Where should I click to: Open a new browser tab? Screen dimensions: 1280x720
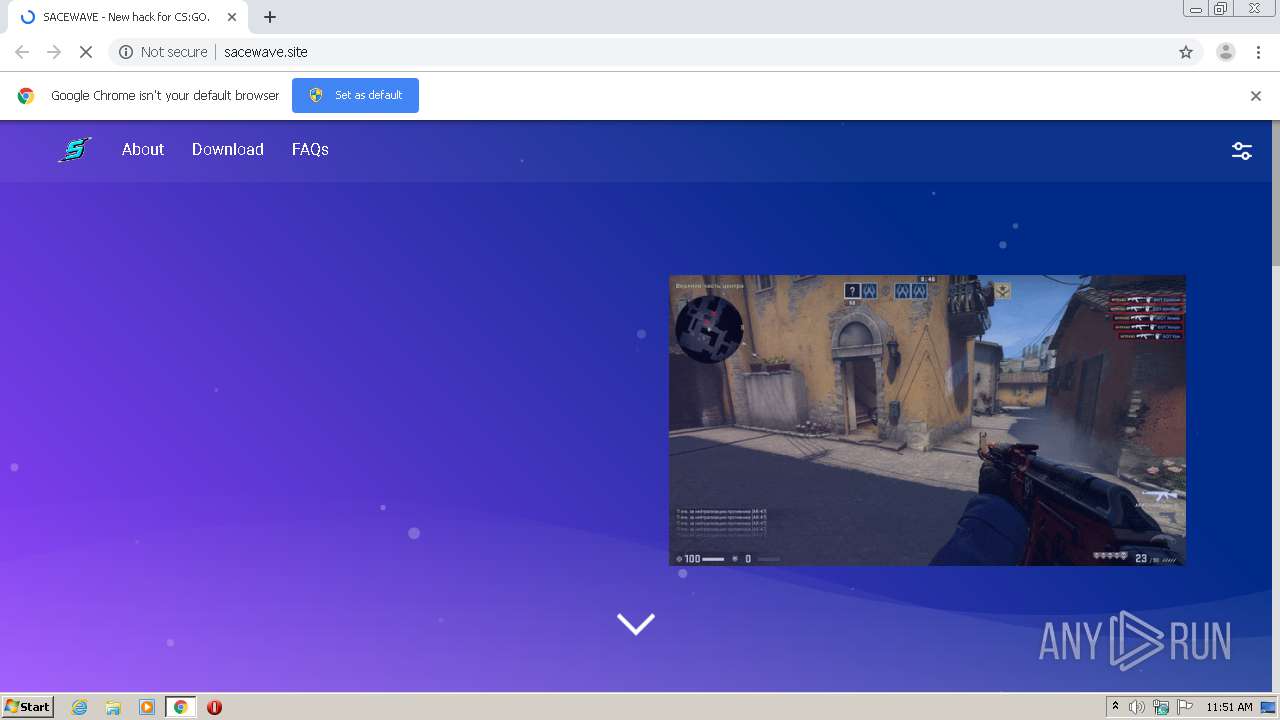(x=270, y=17)
